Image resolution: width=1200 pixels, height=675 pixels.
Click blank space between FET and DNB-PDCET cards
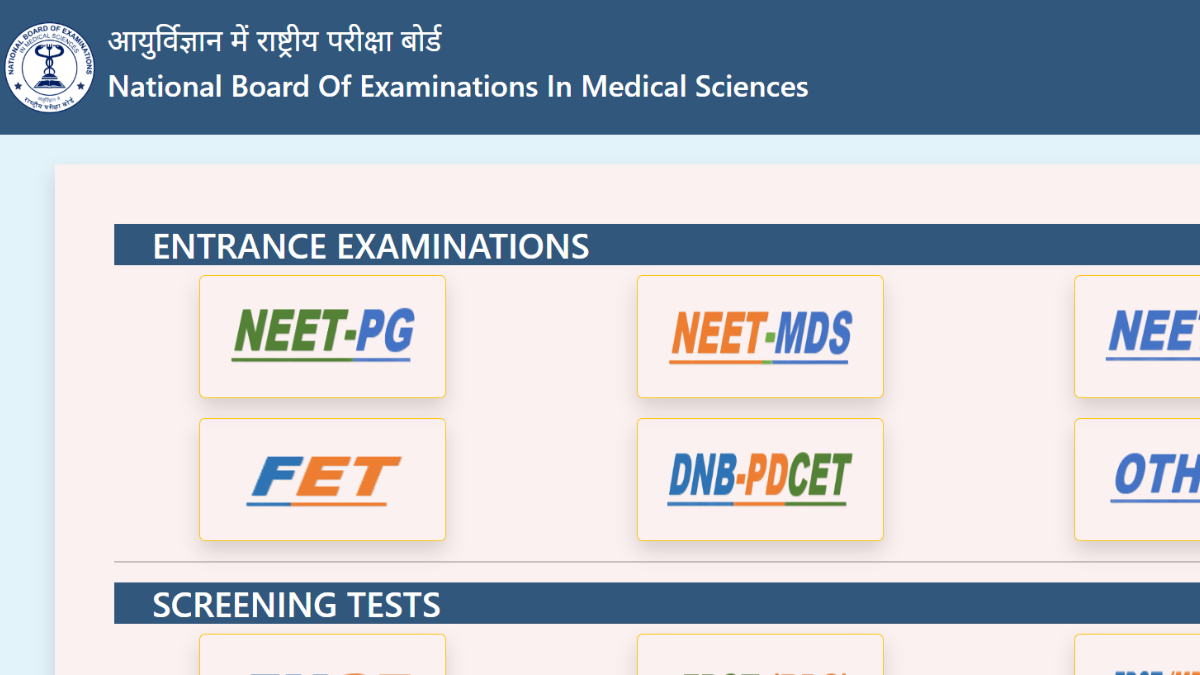(541, 479)
